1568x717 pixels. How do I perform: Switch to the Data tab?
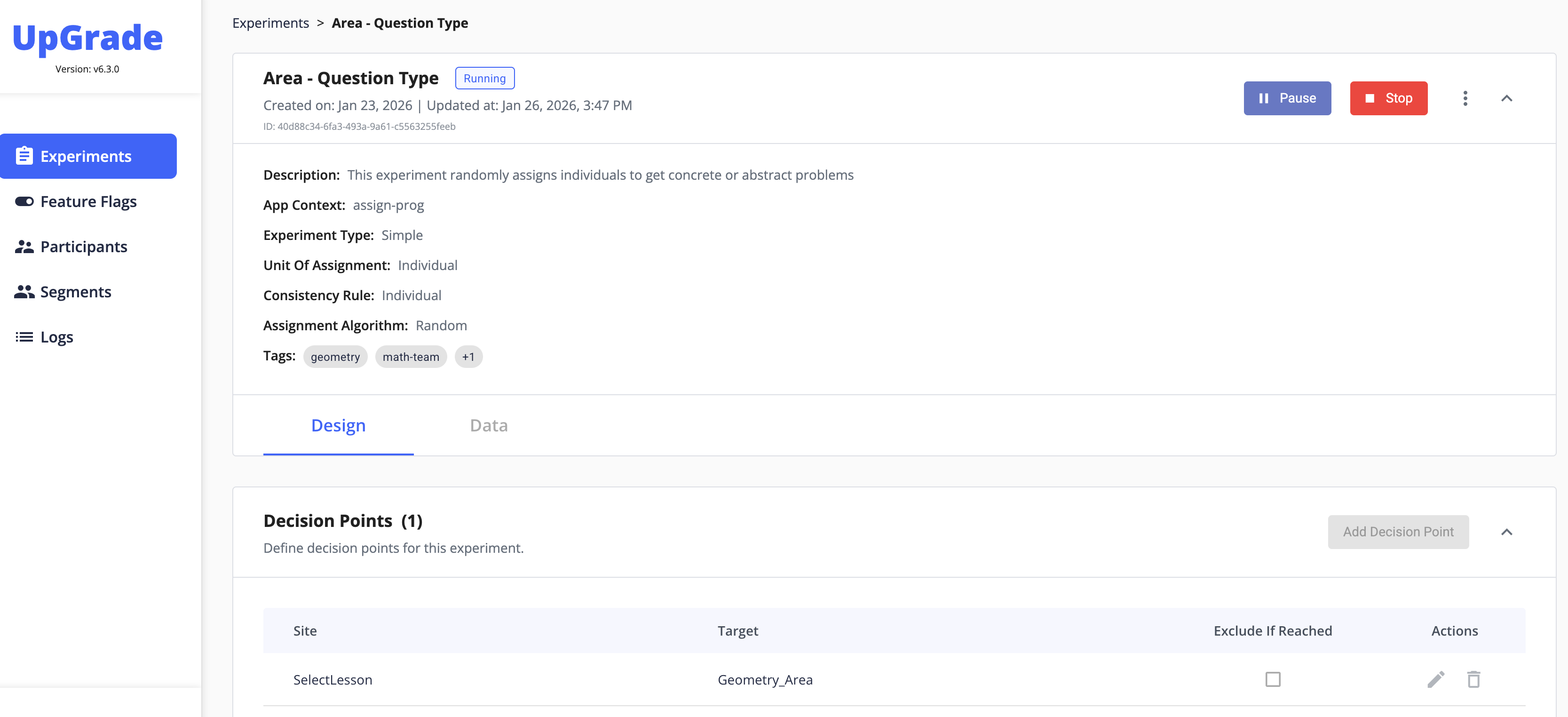coord(488,425)
